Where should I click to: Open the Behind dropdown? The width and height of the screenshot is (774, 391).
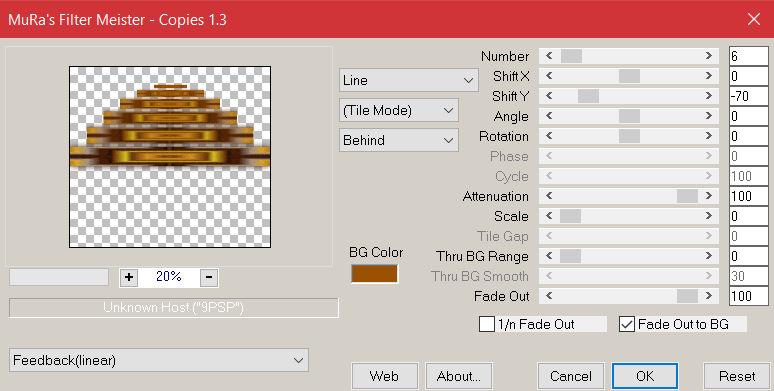(399, 140)
